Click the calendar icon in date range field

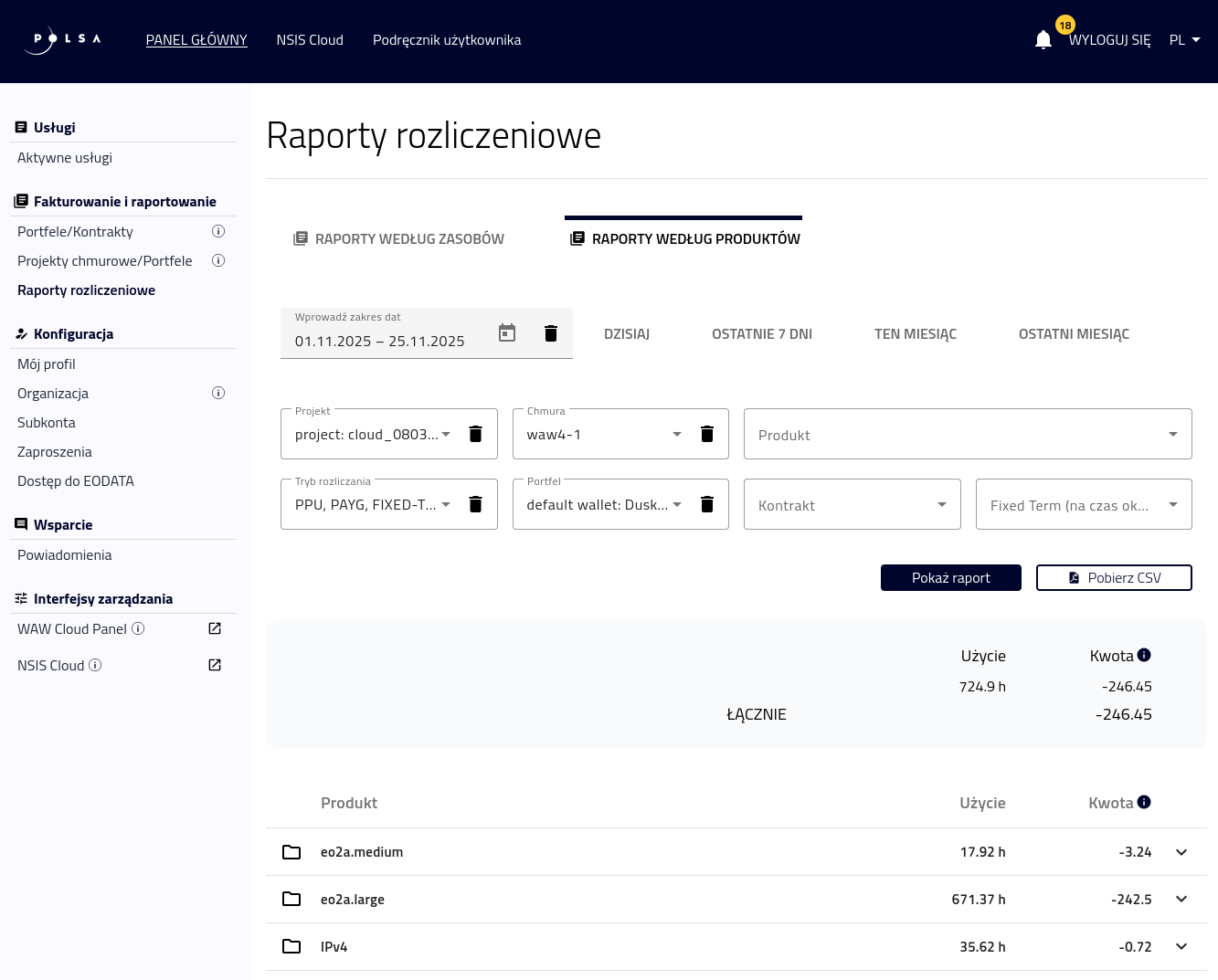507,333
